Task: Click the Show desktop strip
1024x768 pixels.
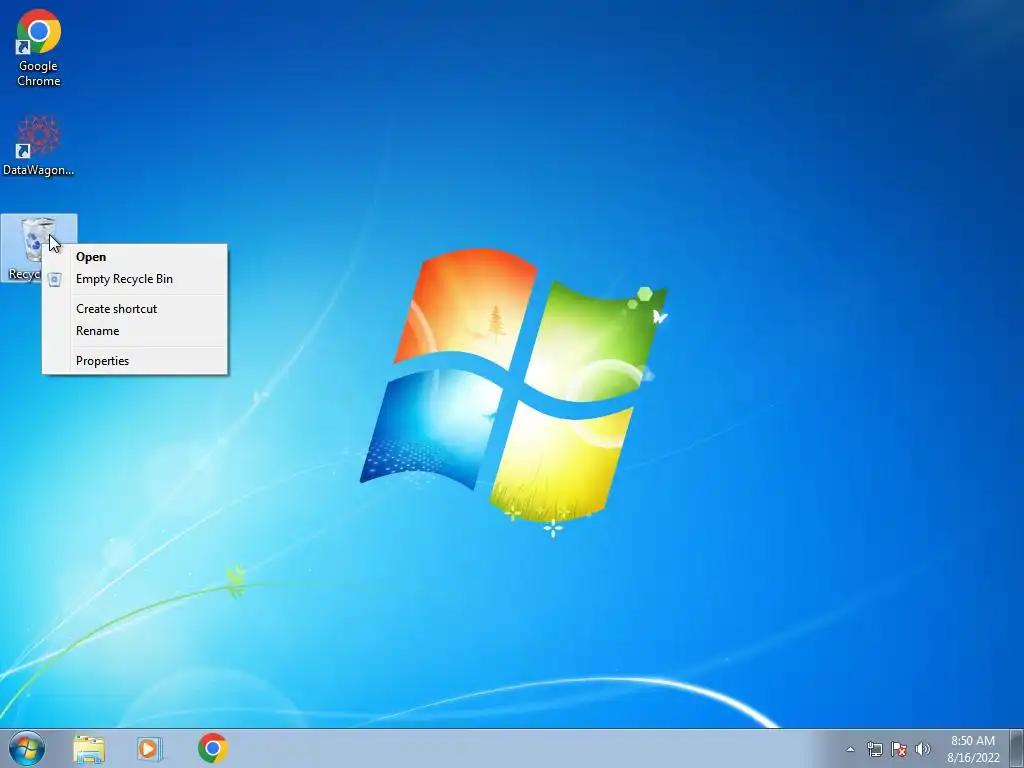Action: (1016, 748)
